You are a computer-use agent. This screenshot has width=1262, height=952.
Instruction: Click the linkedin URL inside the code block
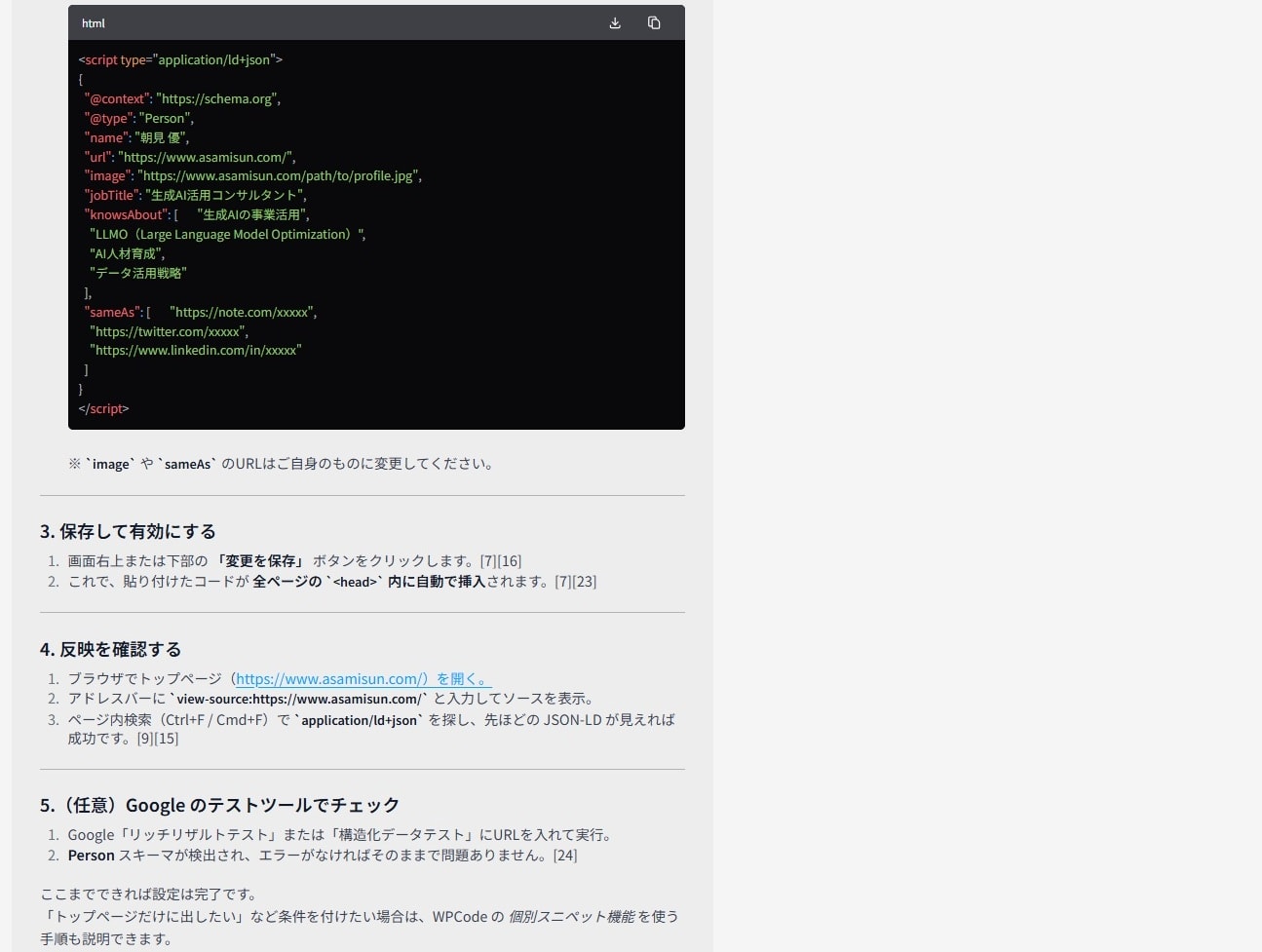[195, 350]
